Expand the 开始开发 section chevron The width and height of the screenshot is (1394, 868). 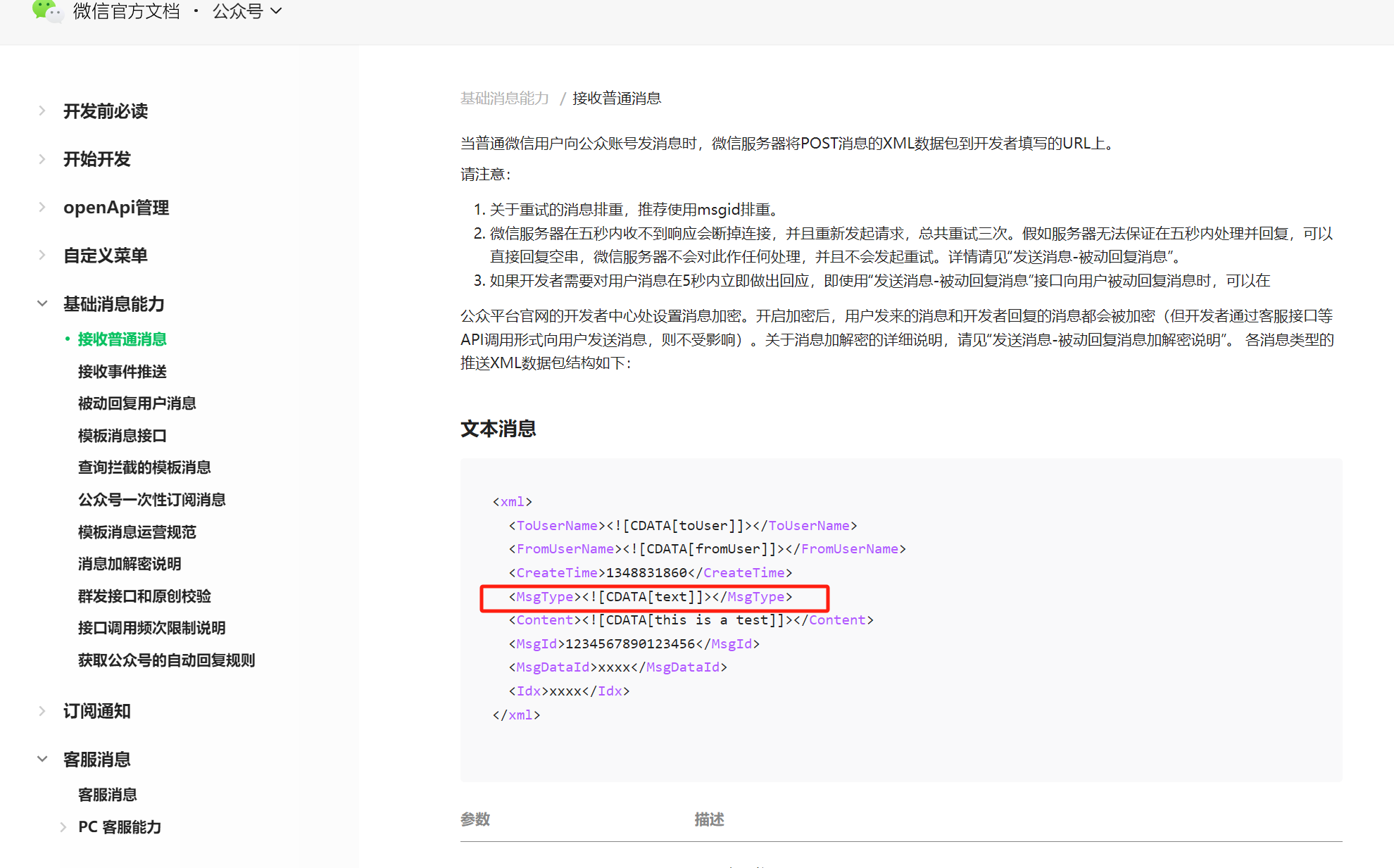coord(42,159)
